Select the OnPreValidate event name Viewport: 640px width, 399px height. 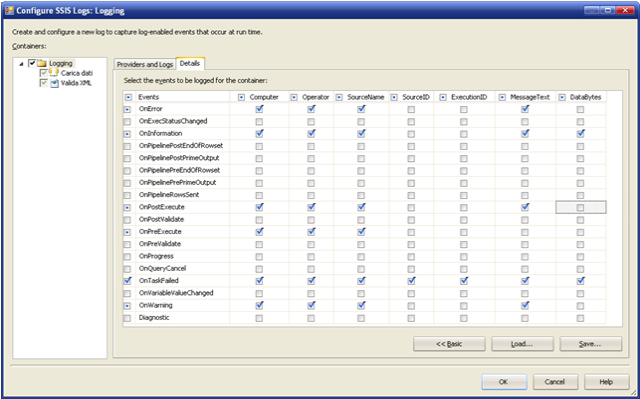160,244
